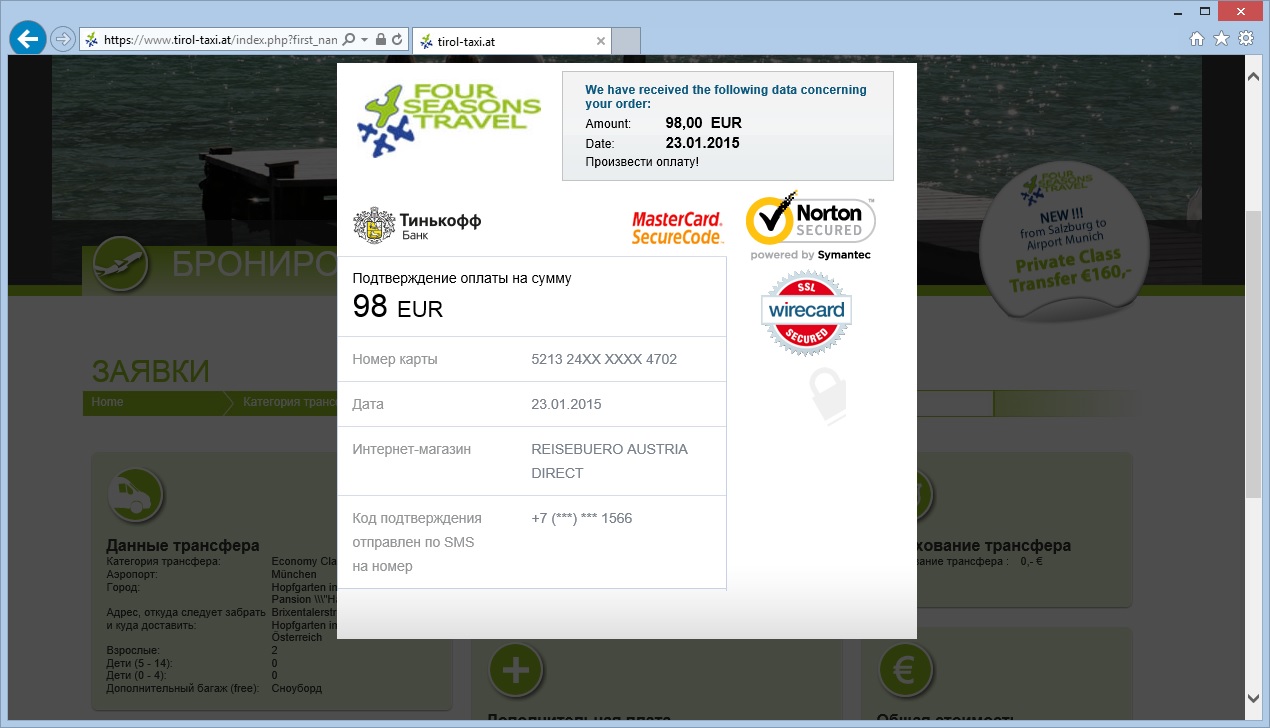Image resolution: width=1270 pixels, height=728 pixels.
Task: Click the Данные трансфера heading
Action: tap(183, 546)
